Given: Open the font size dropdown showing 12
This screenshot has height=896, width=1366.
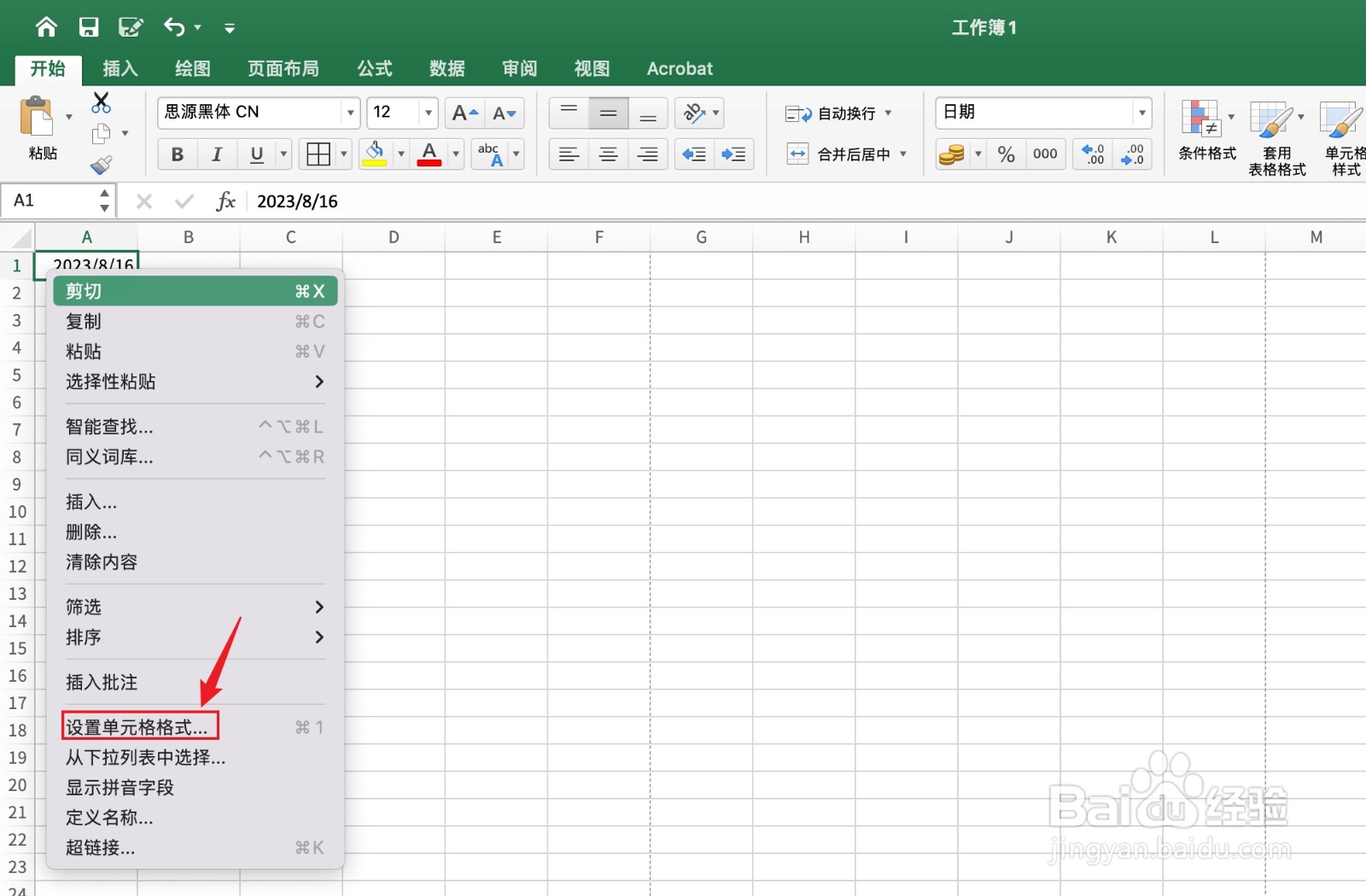Looking at the screenshot, I should coord(428,113).
